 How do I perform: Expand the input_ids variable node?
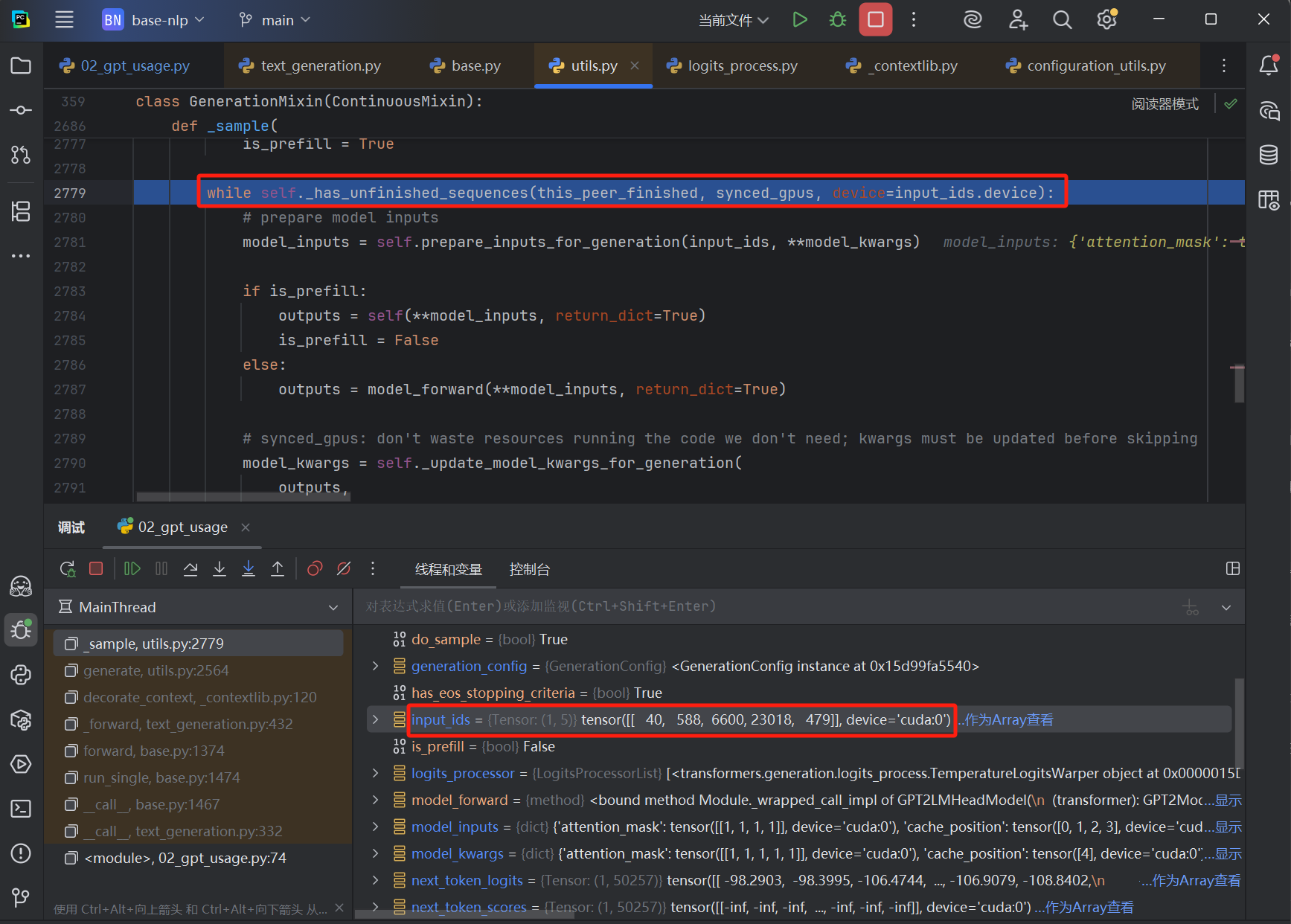point(376,719)
